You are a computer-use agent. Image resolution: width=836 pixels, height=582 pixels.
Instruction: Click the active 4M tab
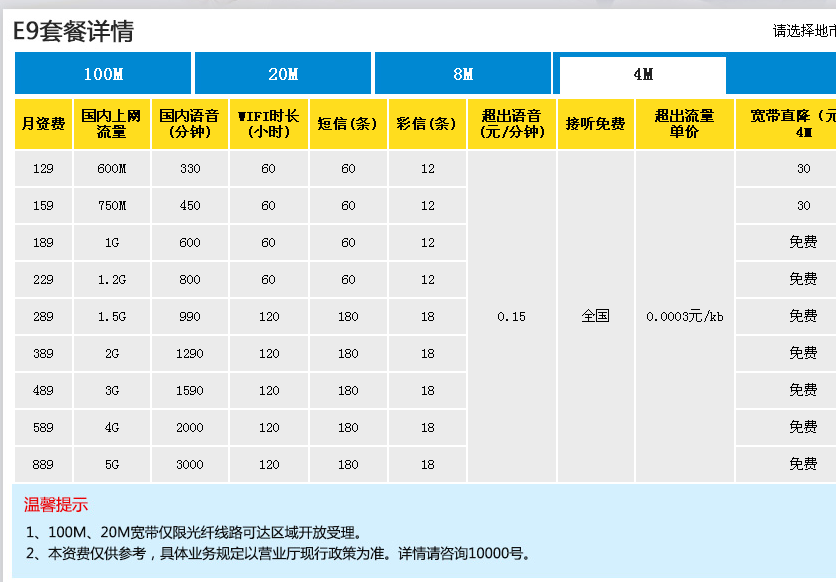tap(643, 75)
